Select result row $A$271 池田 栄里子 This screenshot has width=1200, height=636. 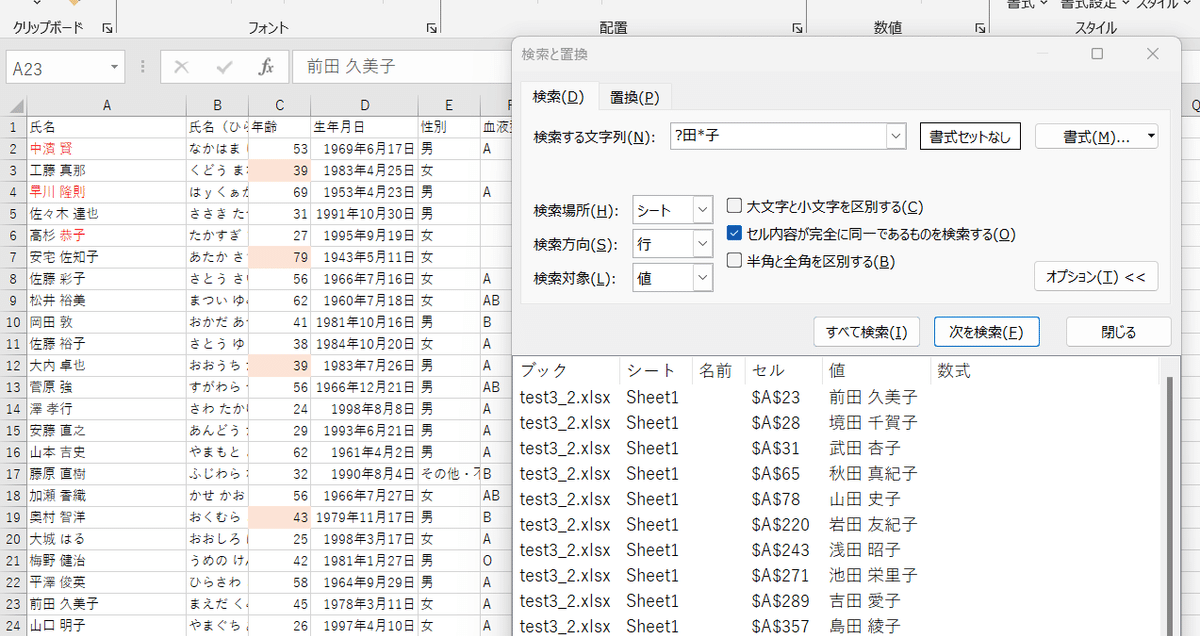[837, 575]
